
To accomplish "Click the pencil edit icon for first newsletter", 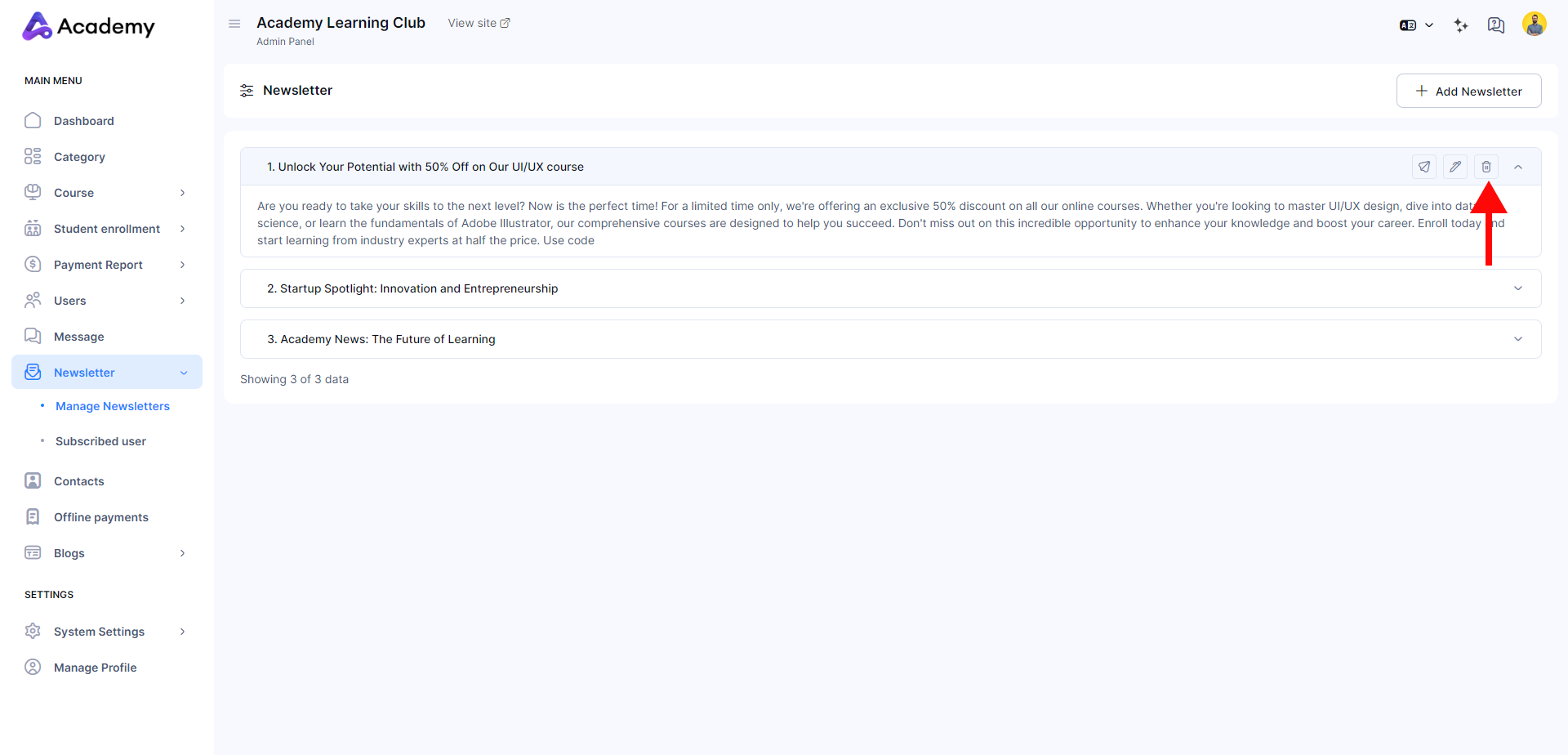I will click(1454, 167).
